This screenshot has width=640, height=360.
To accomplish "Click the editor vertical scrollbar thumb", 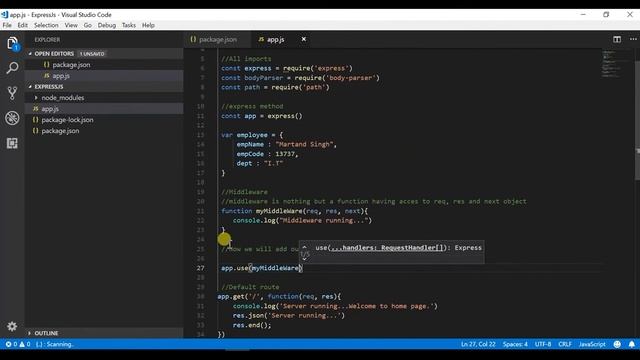I will coord(637,120).
